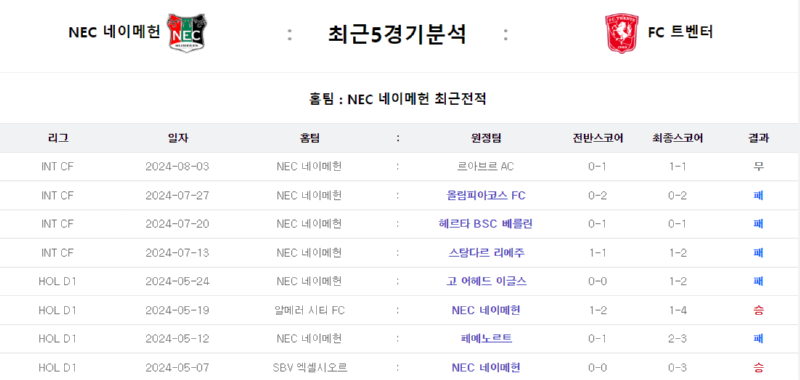The image size is (800, 380).
Task: Click the 최근5경기분석 page heading
Action: click(x=396, y=34)
